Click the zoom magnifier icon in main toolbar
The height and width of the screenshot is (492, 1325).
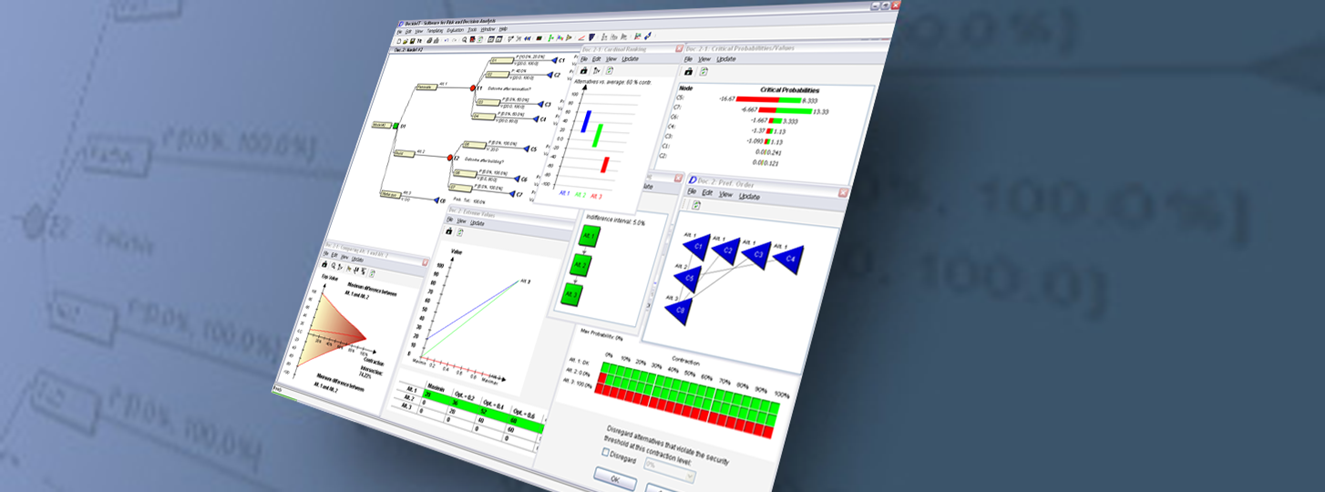tap(464, 39)
